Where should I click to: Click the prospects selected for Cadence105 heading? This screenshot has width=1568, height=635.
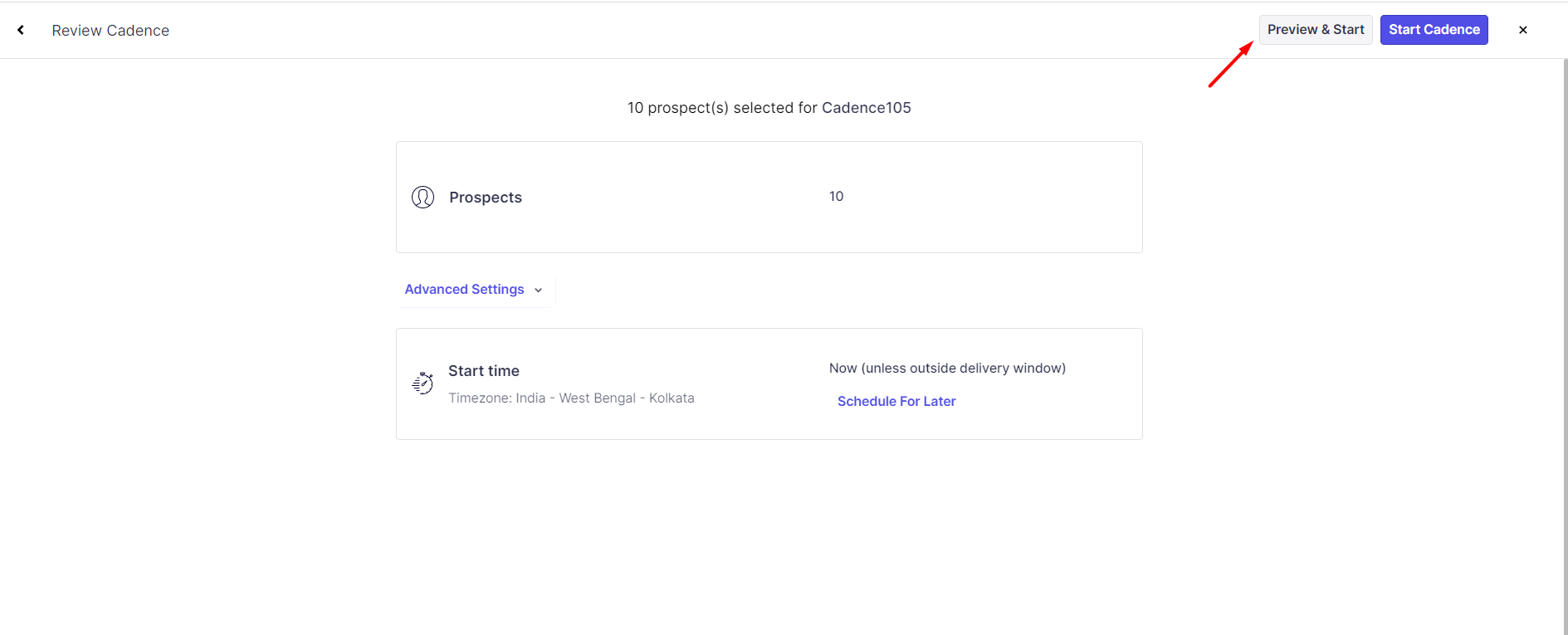(x=769, y=108)
